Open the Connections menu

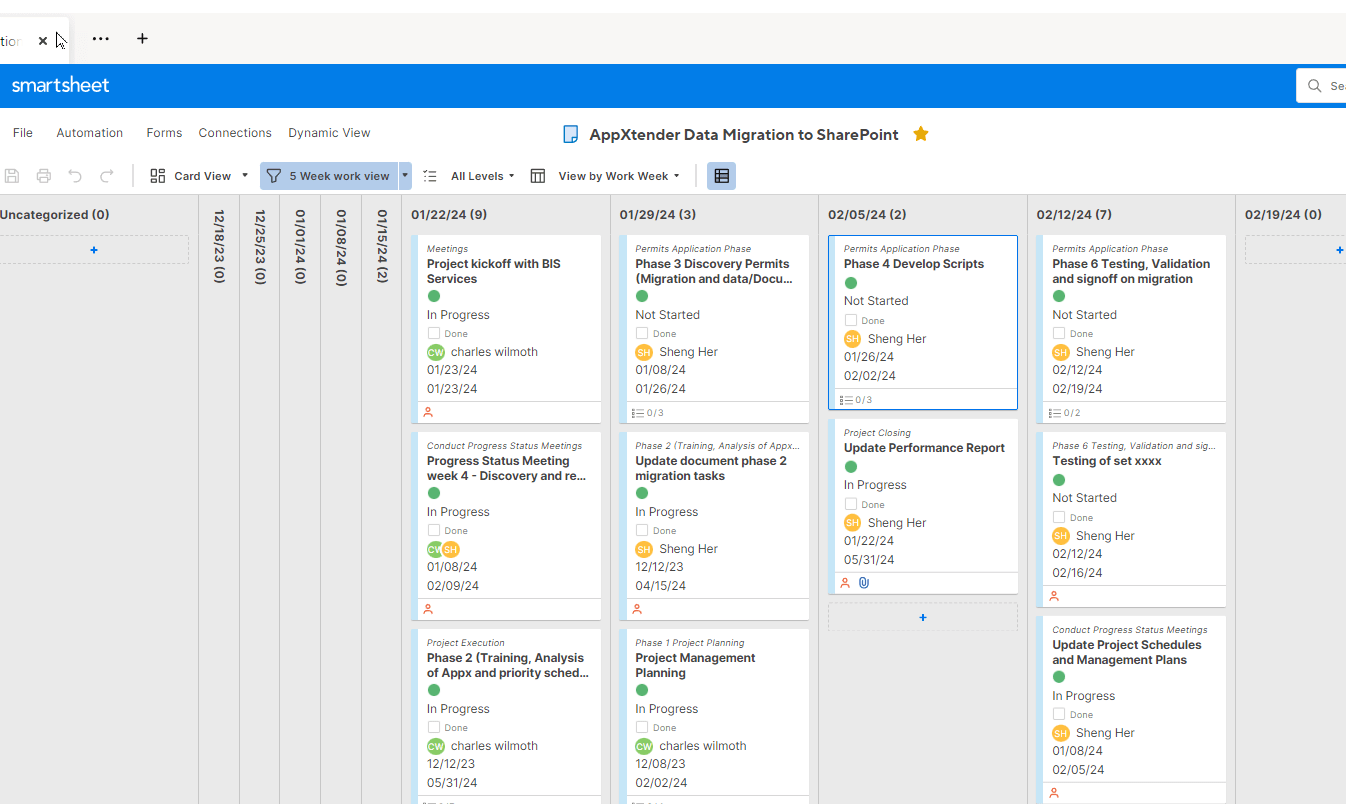pyautogui.click(x=235, y=133)
